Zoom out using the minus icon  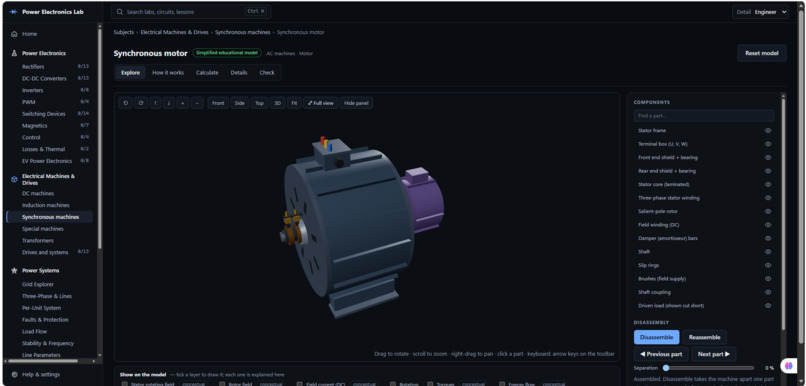(197, 103)
